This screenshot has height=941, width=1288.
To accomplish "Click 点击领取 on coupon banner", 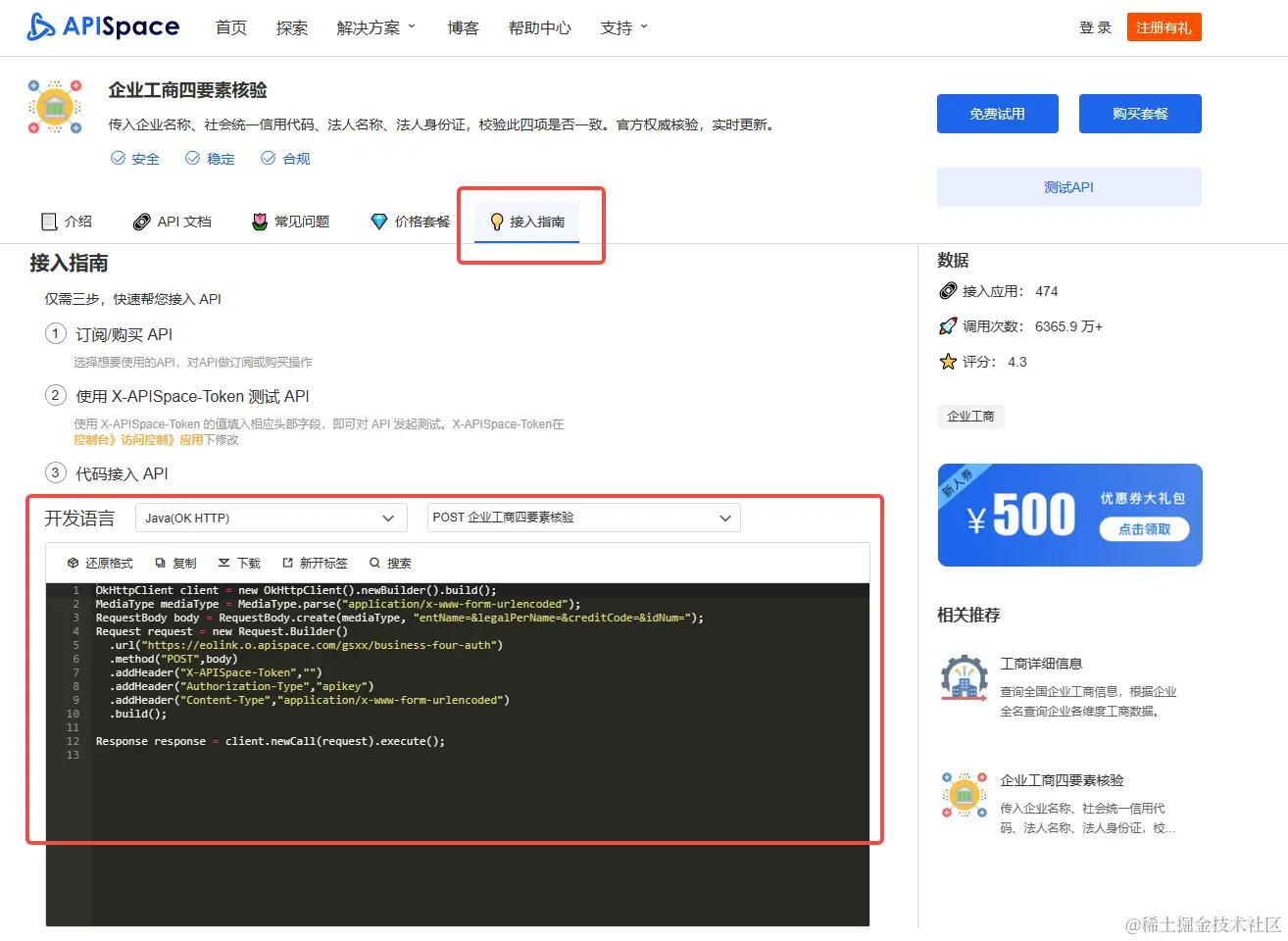I will (1145, 529).
